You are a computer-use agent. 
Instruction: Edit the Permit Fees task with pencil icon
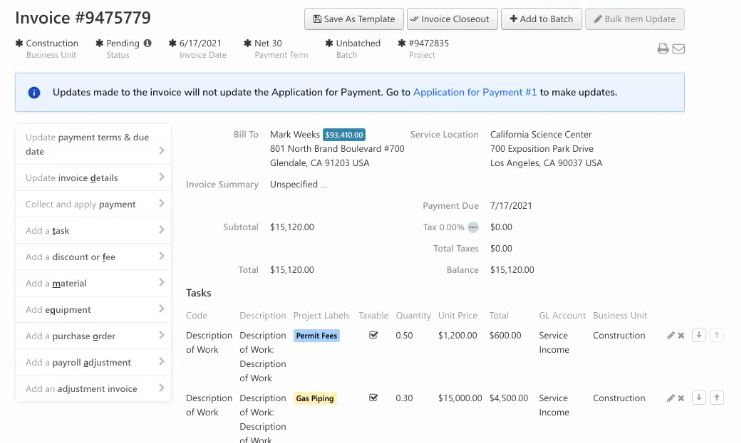point(671,335)
